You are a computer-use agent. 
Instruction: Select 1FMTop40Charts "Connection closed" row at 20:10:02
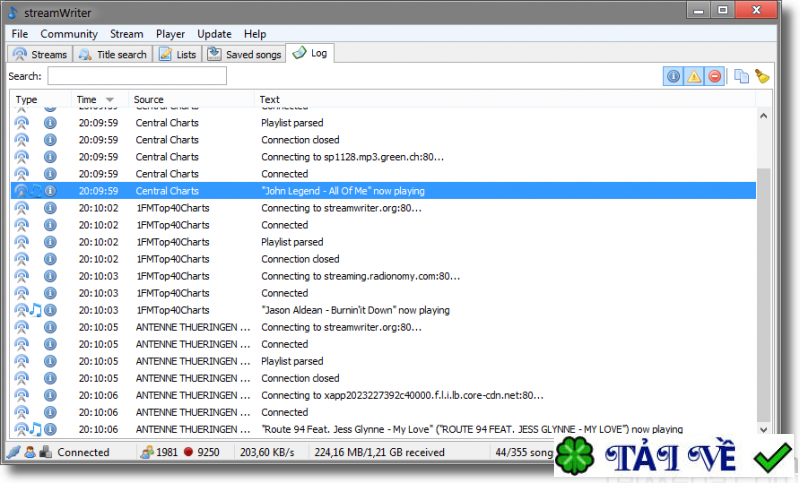pyautogui.click(x=383, y=259)
